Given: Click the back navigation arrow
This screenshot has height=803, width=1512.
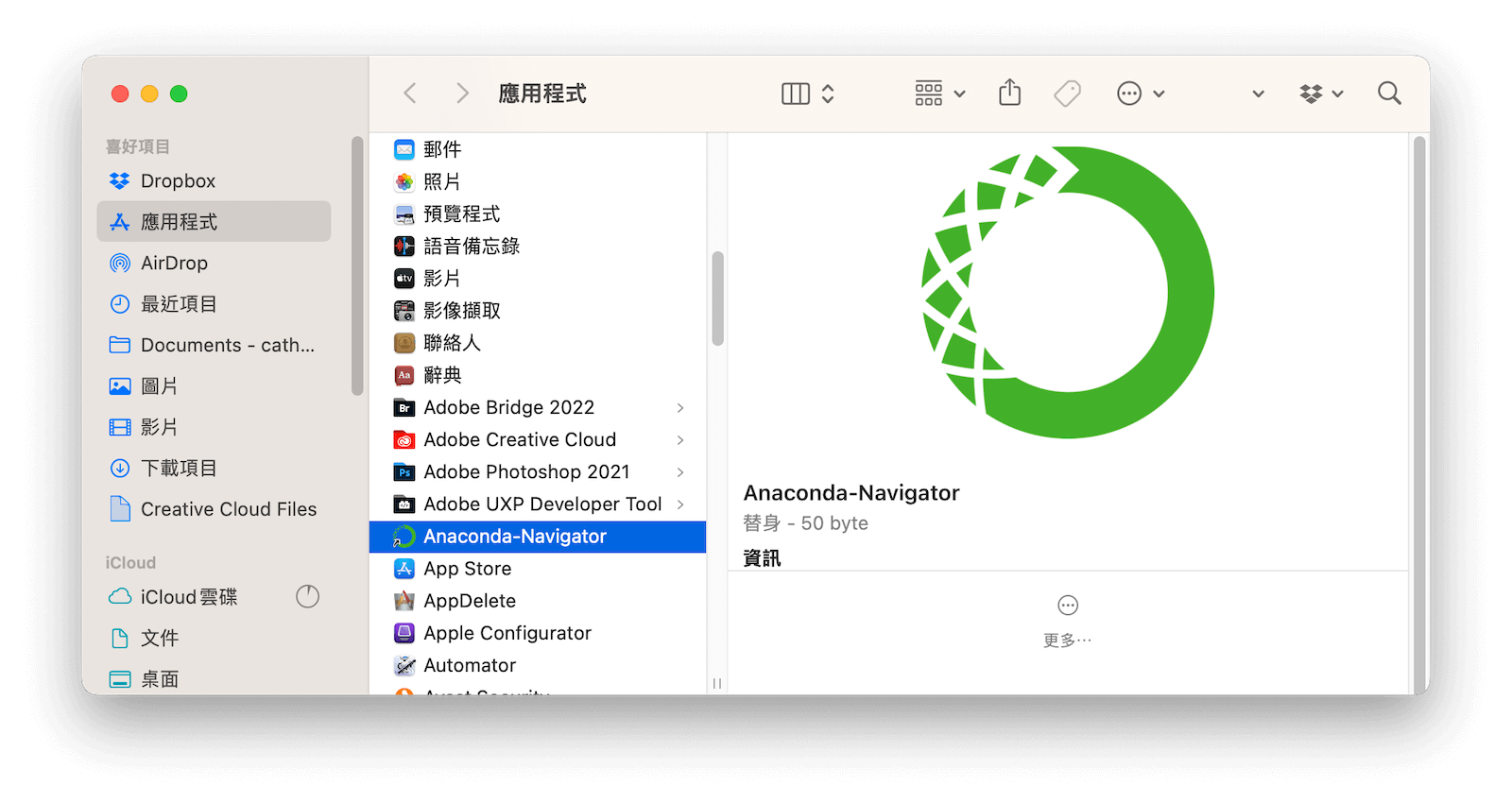Looking at the screenshot, I should (409, 93).
